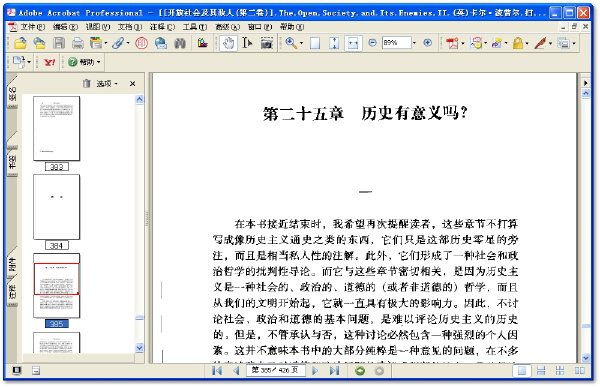Go to previous page arrow
Screen dimensions: 600x387
pyautogui.click(x=236, y=371)
